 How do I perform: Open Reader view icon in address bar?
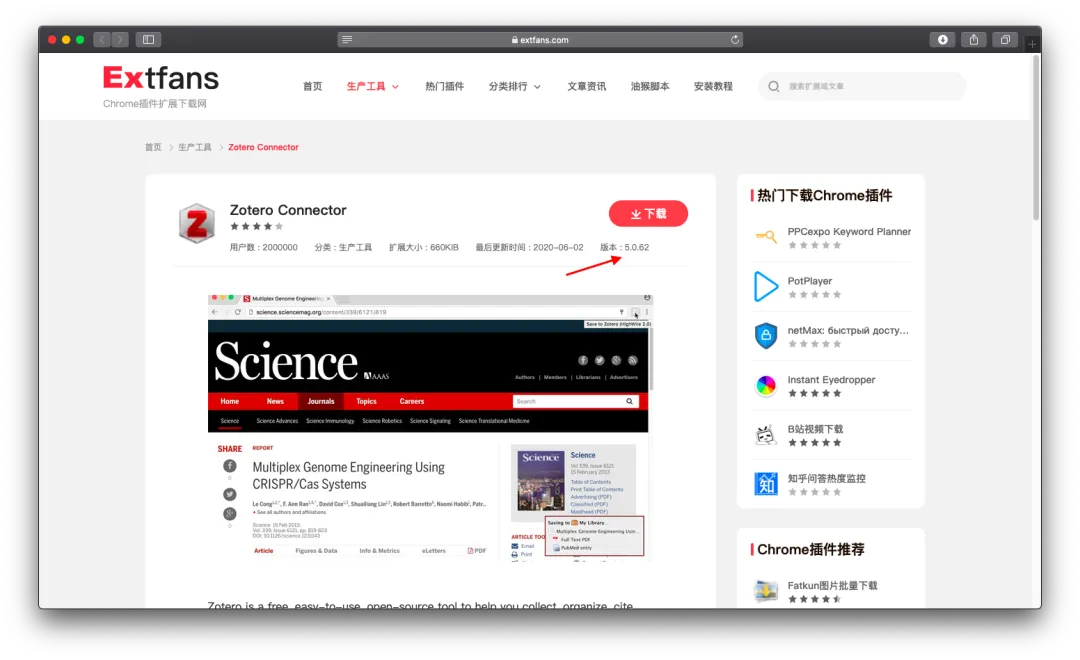(x=347, y=40)
